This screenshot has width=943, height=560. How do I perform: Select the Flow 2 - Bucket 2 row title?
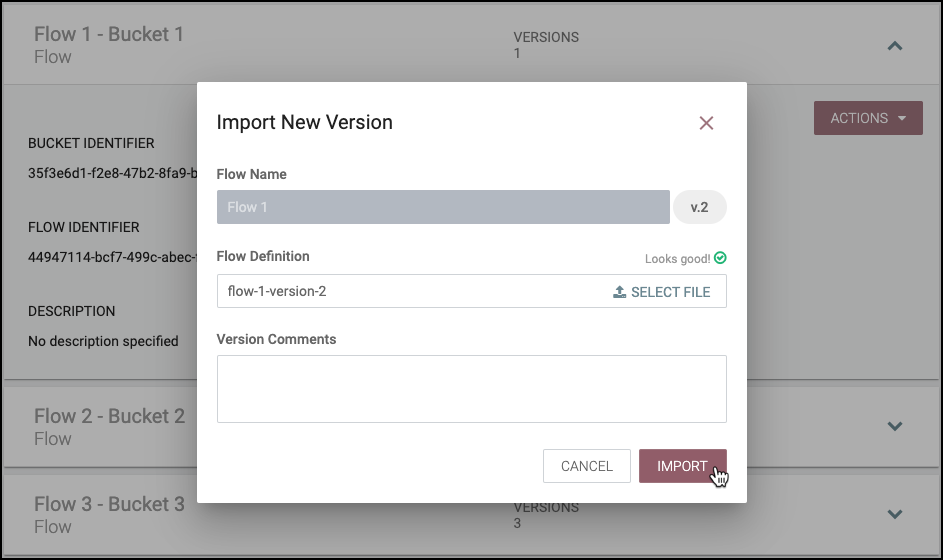(109, 416)
